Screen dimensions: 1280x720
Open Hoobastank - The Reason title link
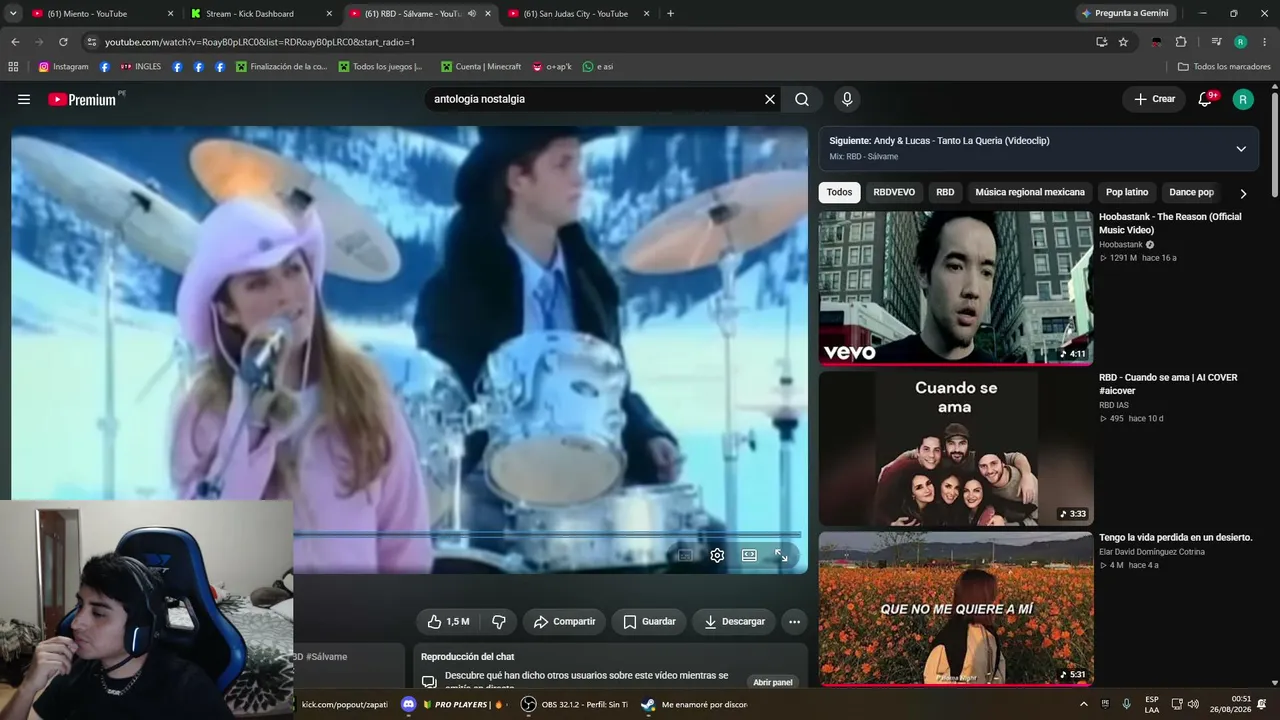(1170, 223)
